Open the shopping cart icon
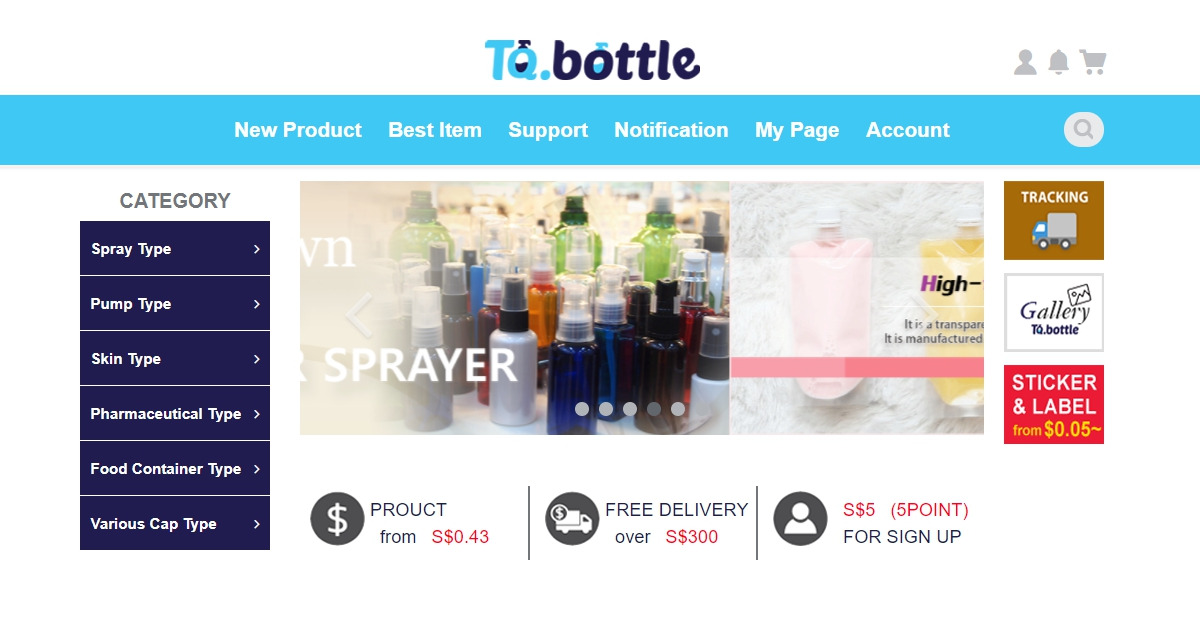 click(x=1093, y=62)
